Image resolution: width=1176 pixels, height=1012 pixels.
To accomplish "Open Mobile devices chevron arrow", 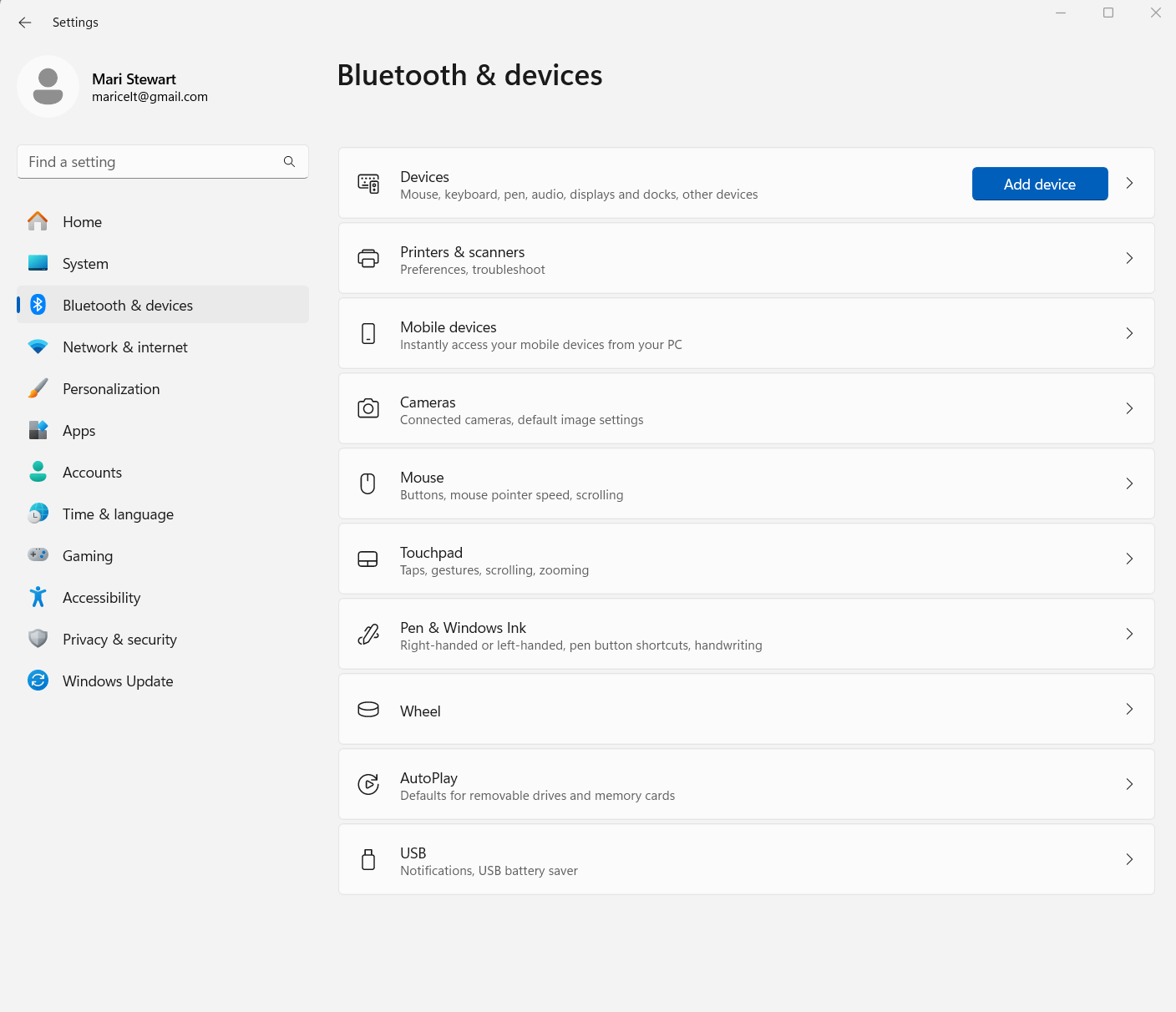I will [1129, 333].
